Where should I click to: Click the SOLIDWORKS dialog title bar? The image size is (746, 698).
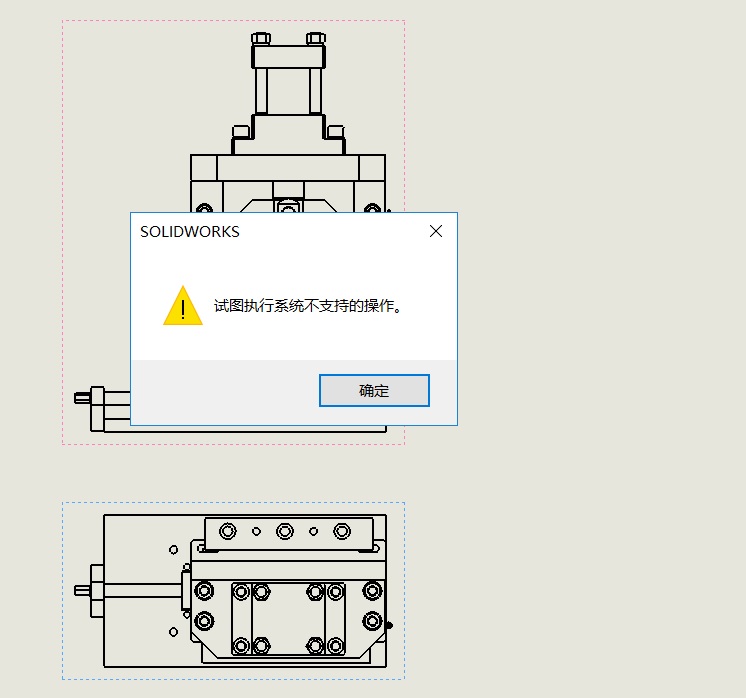click(281, 231)
